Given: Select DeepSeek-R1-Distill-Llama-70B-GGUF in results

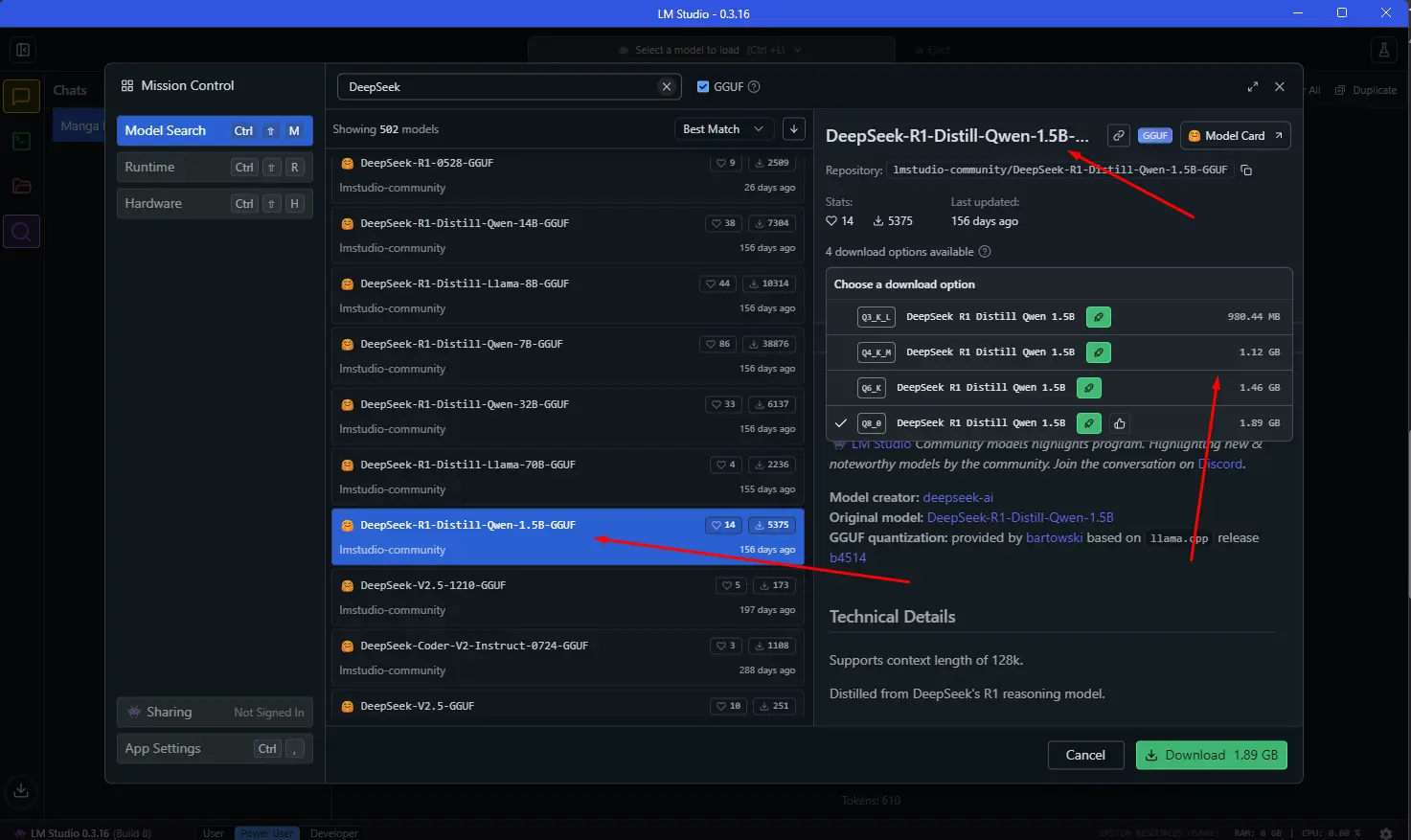Looking at the screenshot, I should (x=568, y=477).
